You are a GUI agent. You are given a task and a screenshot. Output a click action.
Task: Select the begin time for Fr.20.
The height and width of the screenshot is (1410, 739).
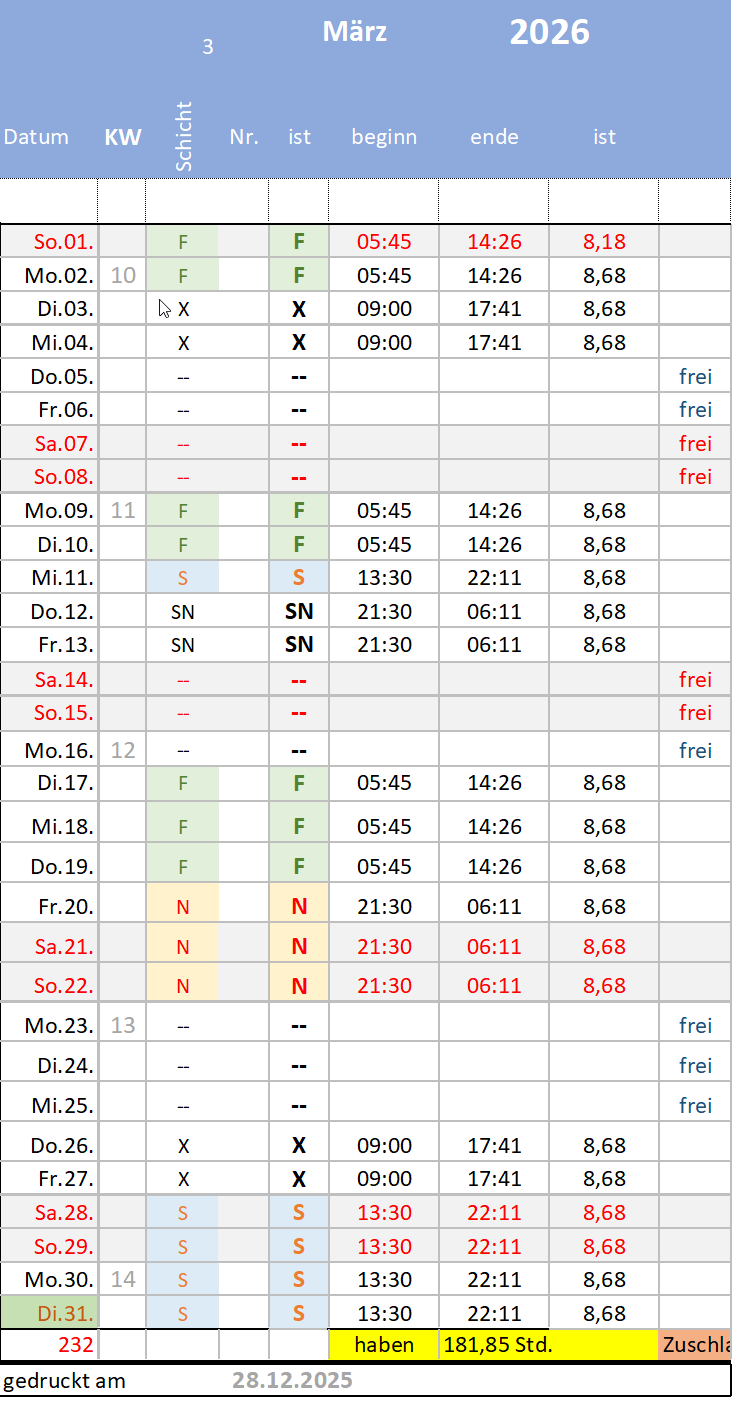[384, 906]
